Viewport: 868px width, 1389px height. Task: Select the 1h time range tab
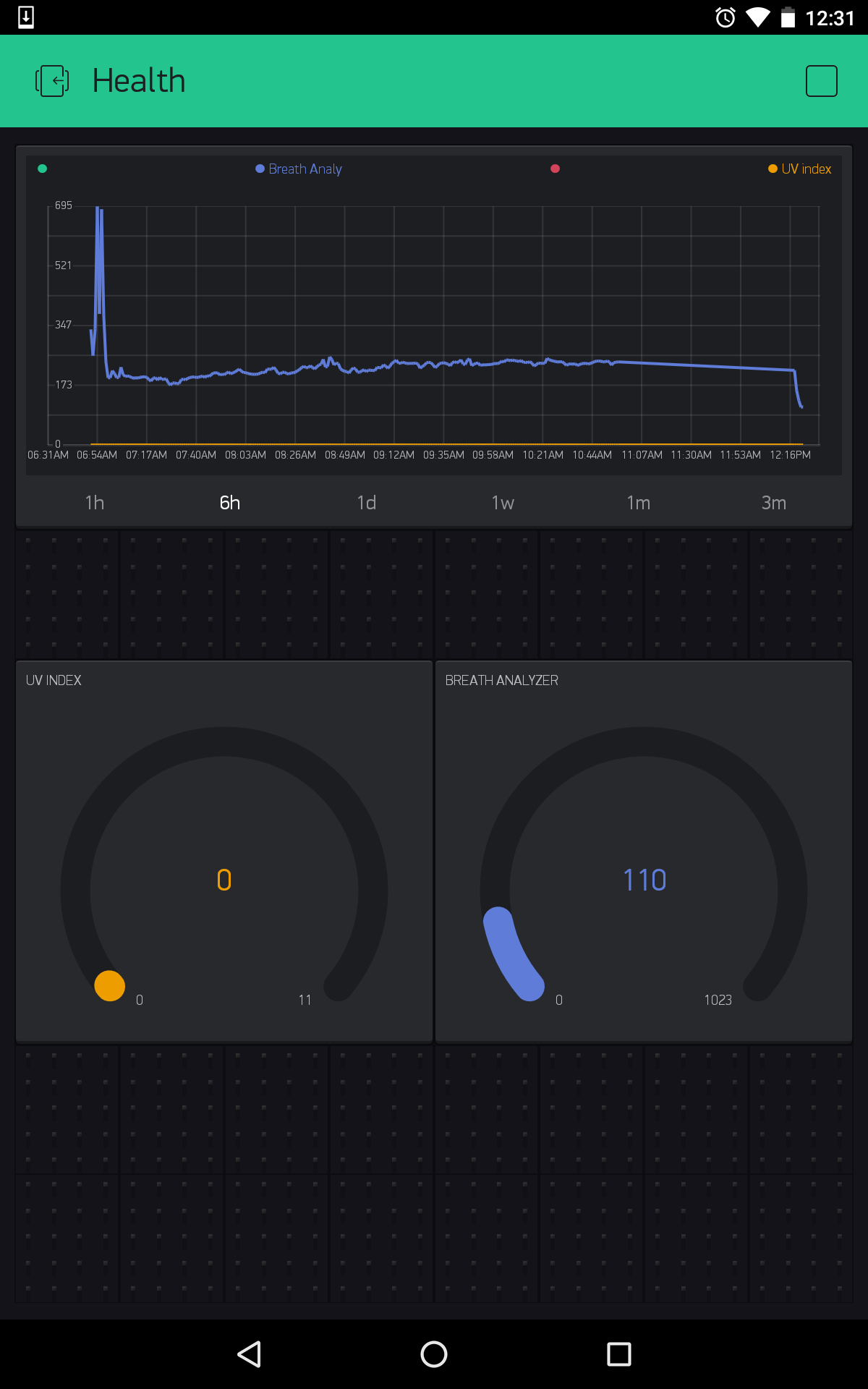[95, 502]
